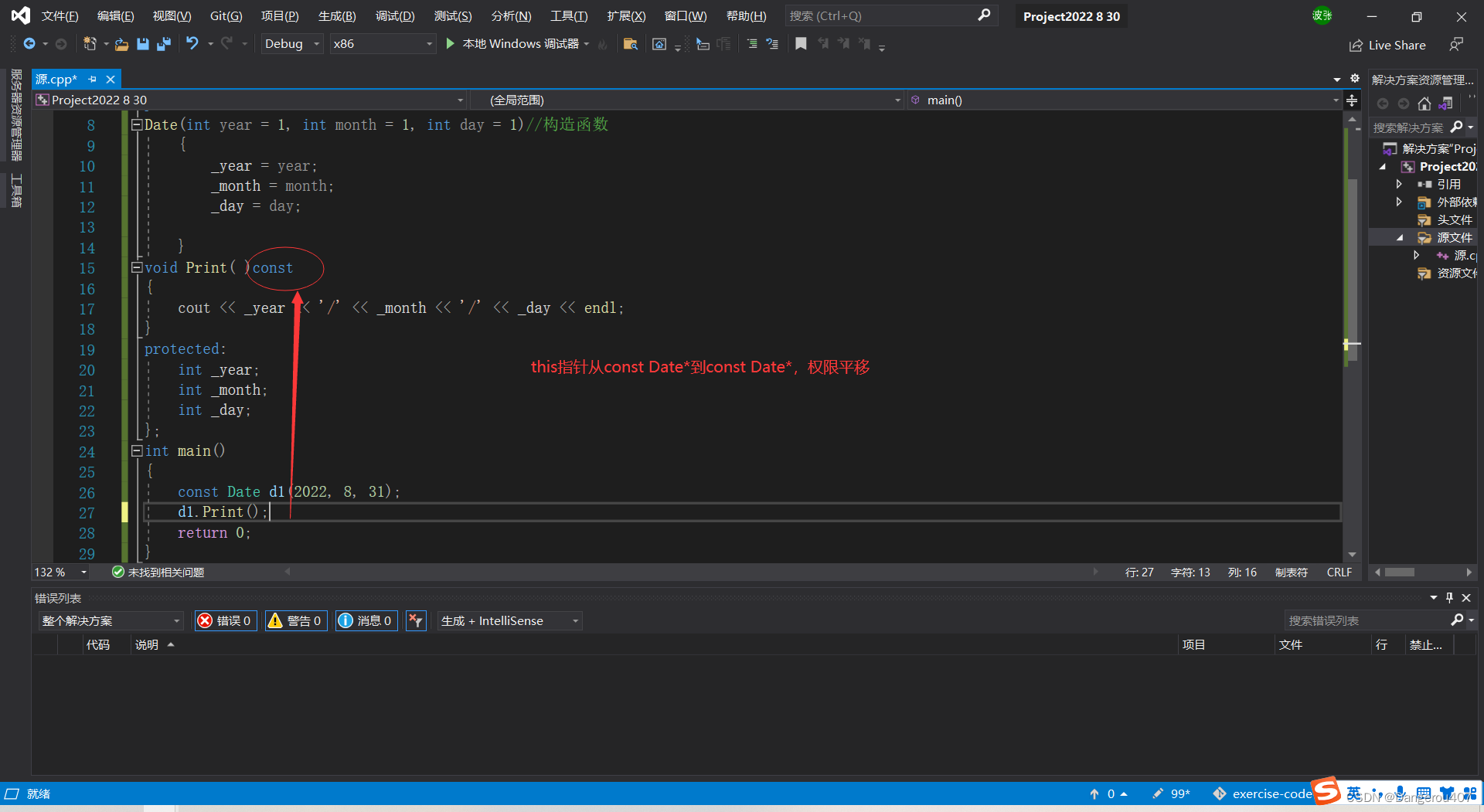Toggle the 错误 0 errors filter
This screenshot has height=812, width=1484.
pos(225,620)
